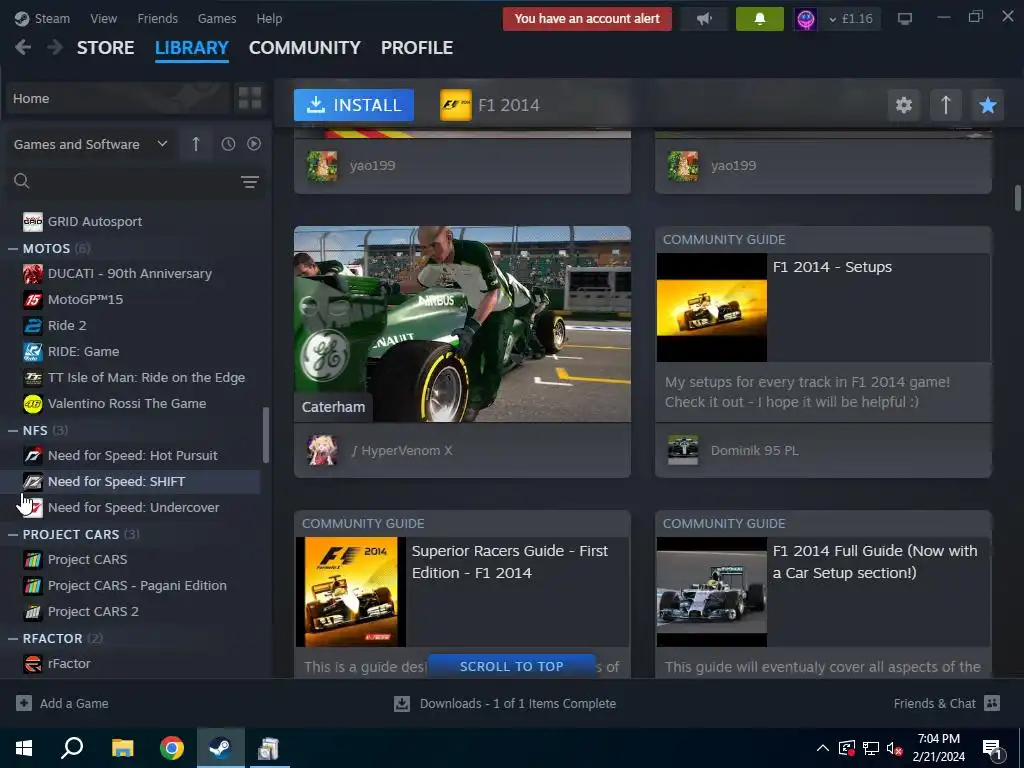The height and width of the screenshot is (768, 1024).
Task: Open the Steam menu
Action: tap(42, 18)
